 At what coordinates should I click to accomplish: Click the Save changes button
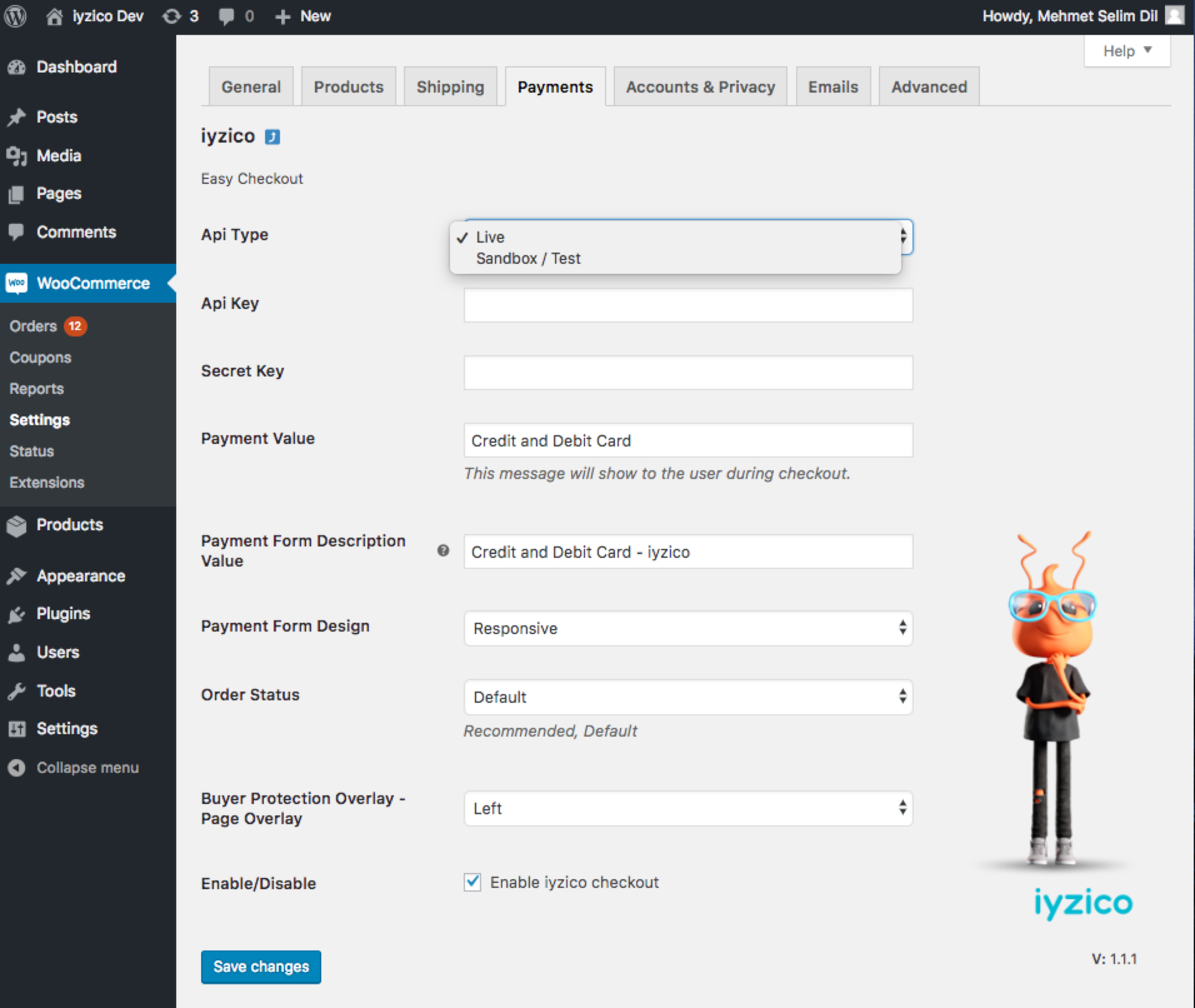point(261,966)
